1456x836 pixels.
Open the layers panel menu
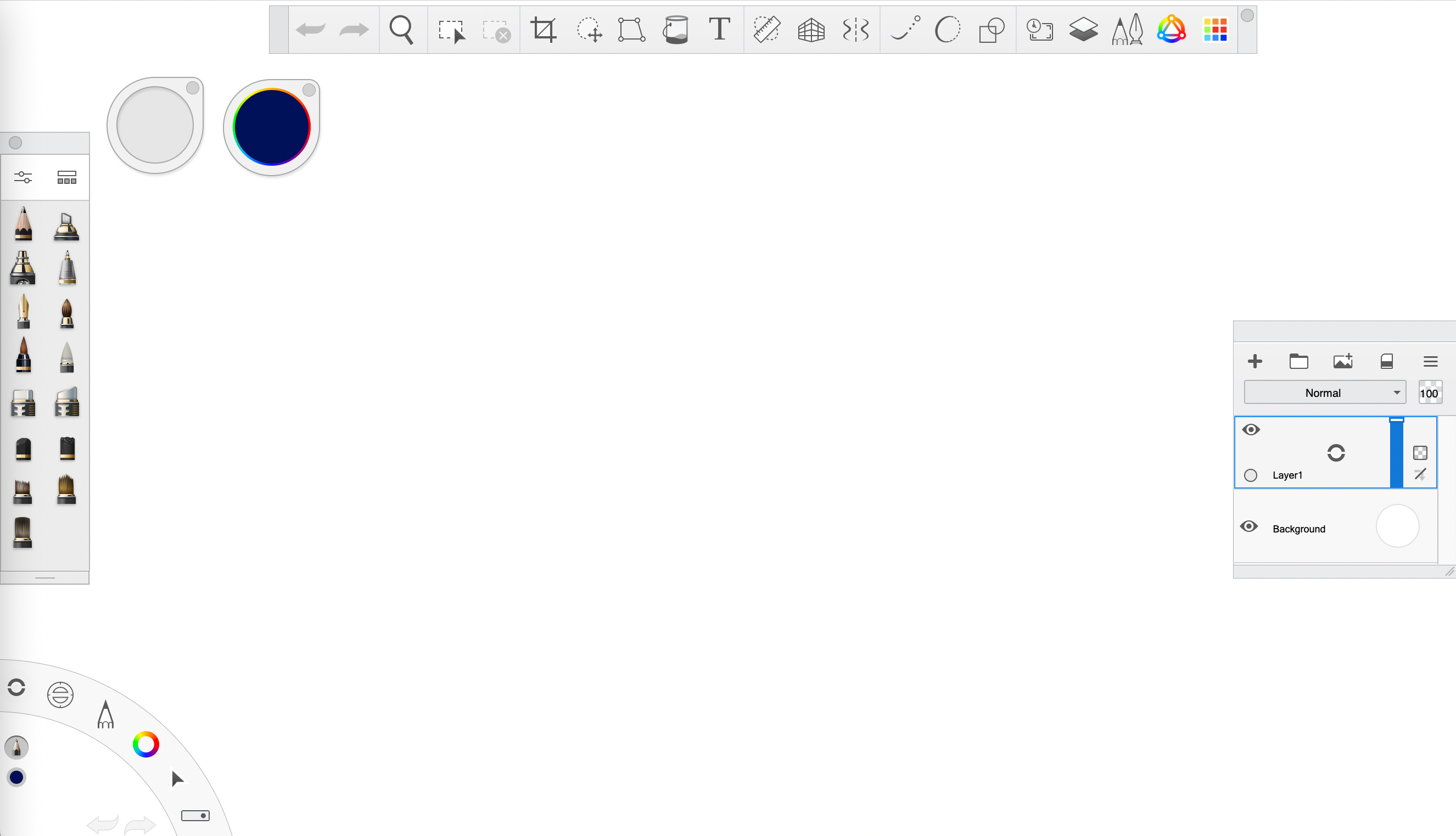[x=1432, y=361]
